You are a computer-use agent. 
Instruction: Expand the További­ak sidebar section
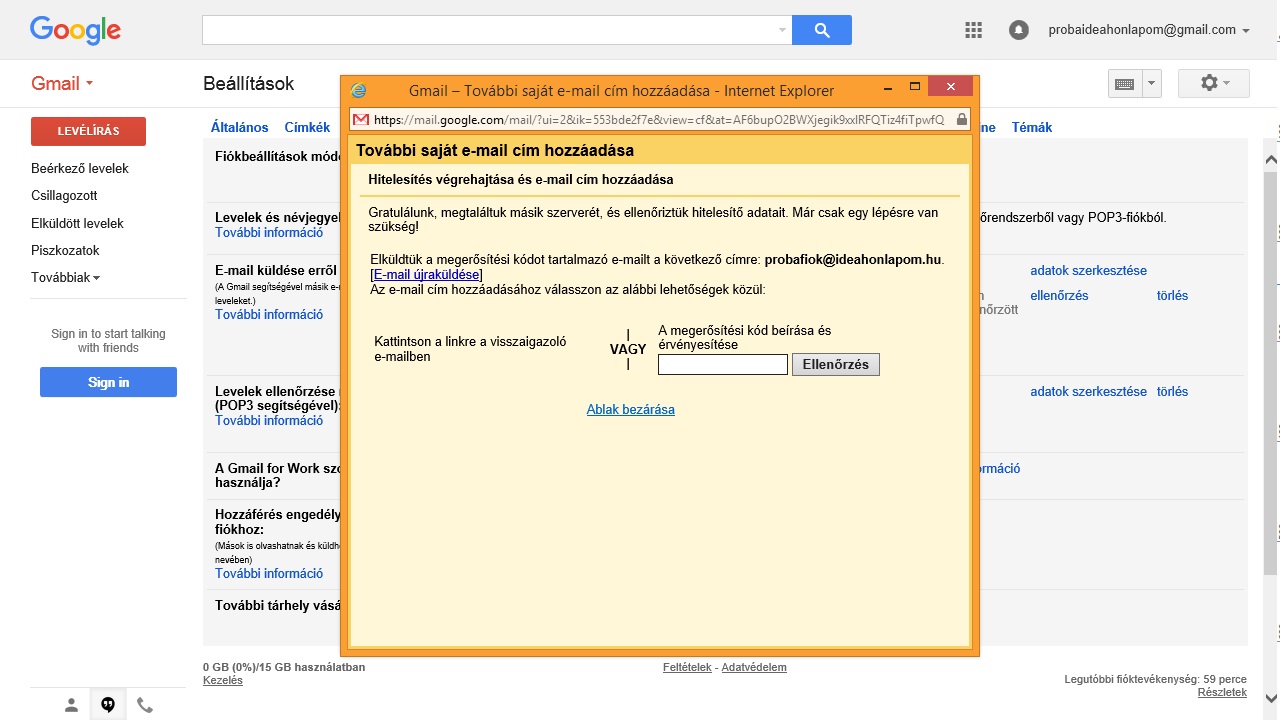[x=66, y=278]
